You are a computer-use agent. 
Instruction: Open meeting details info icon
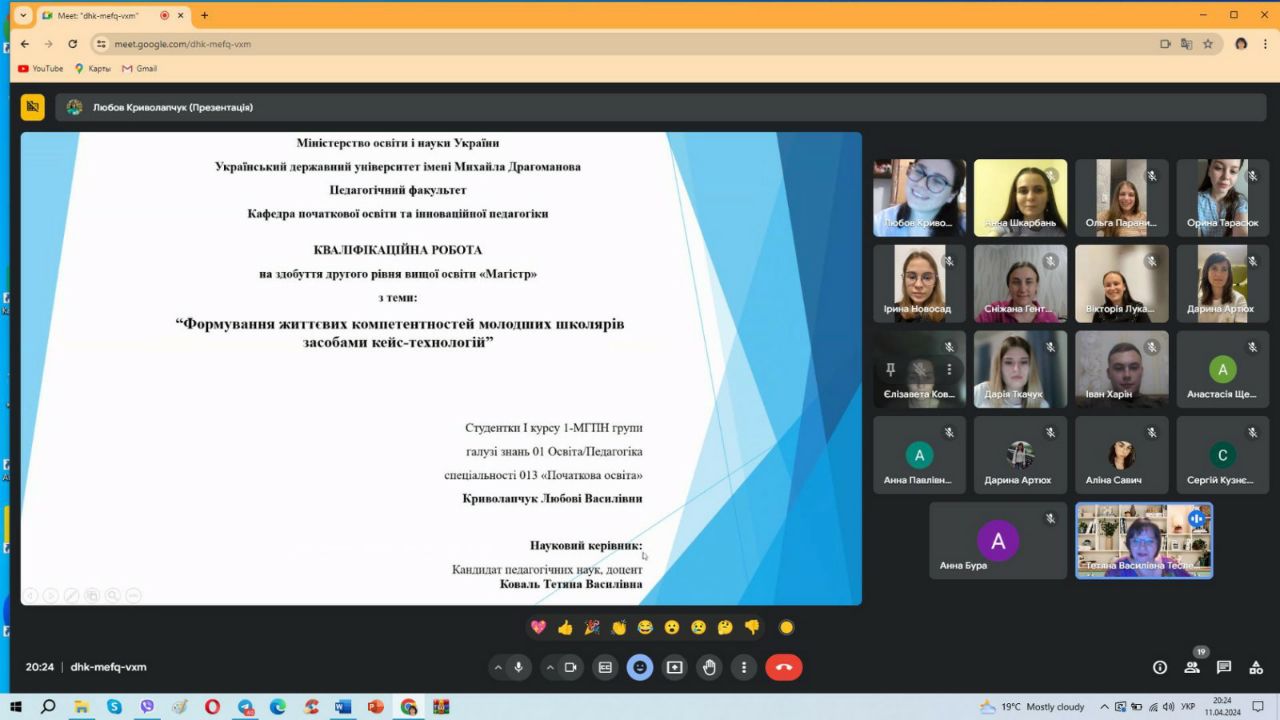click(1160, 667)
